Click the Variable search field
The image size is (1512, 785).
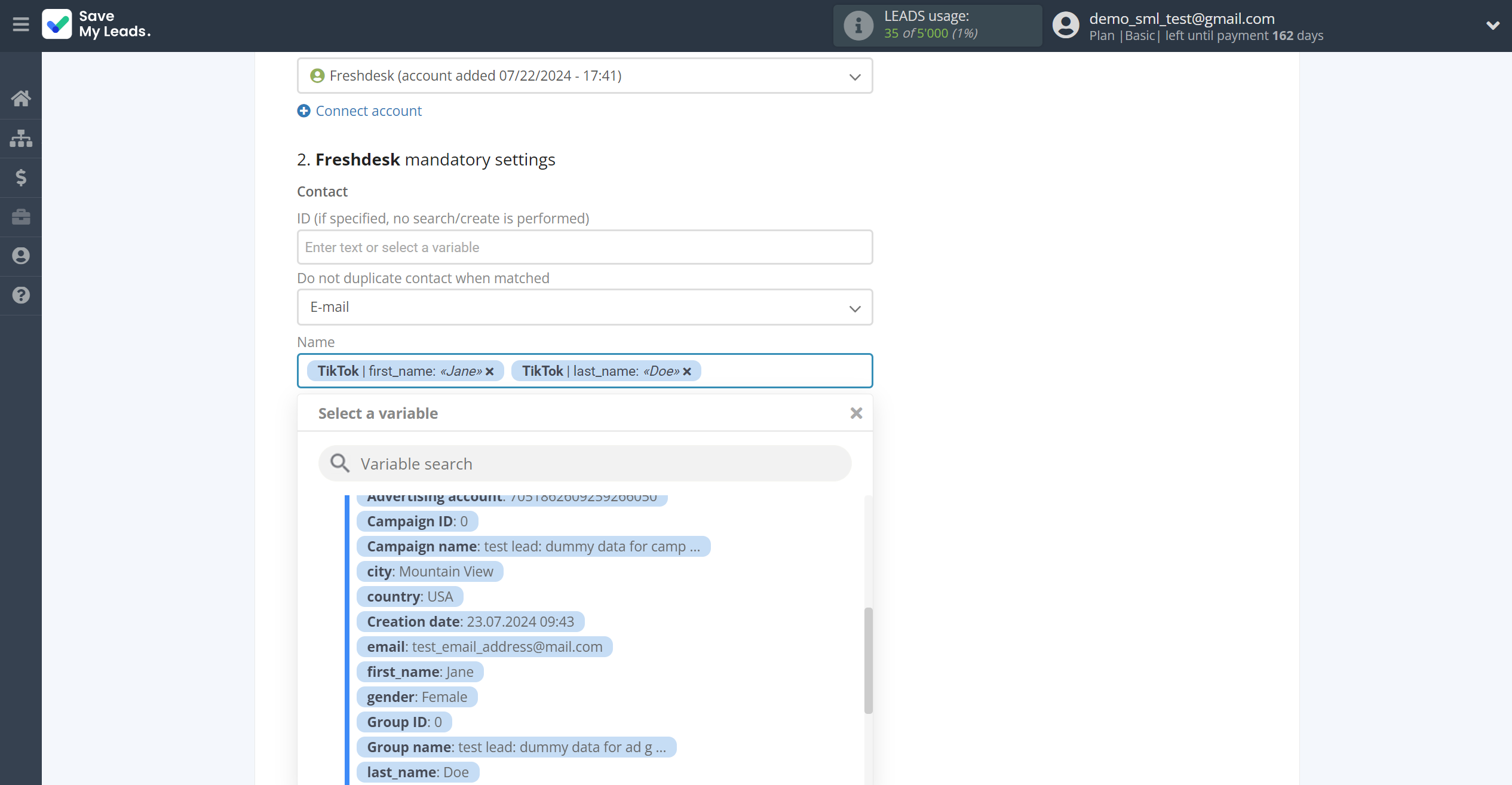(x=585, y=464)
